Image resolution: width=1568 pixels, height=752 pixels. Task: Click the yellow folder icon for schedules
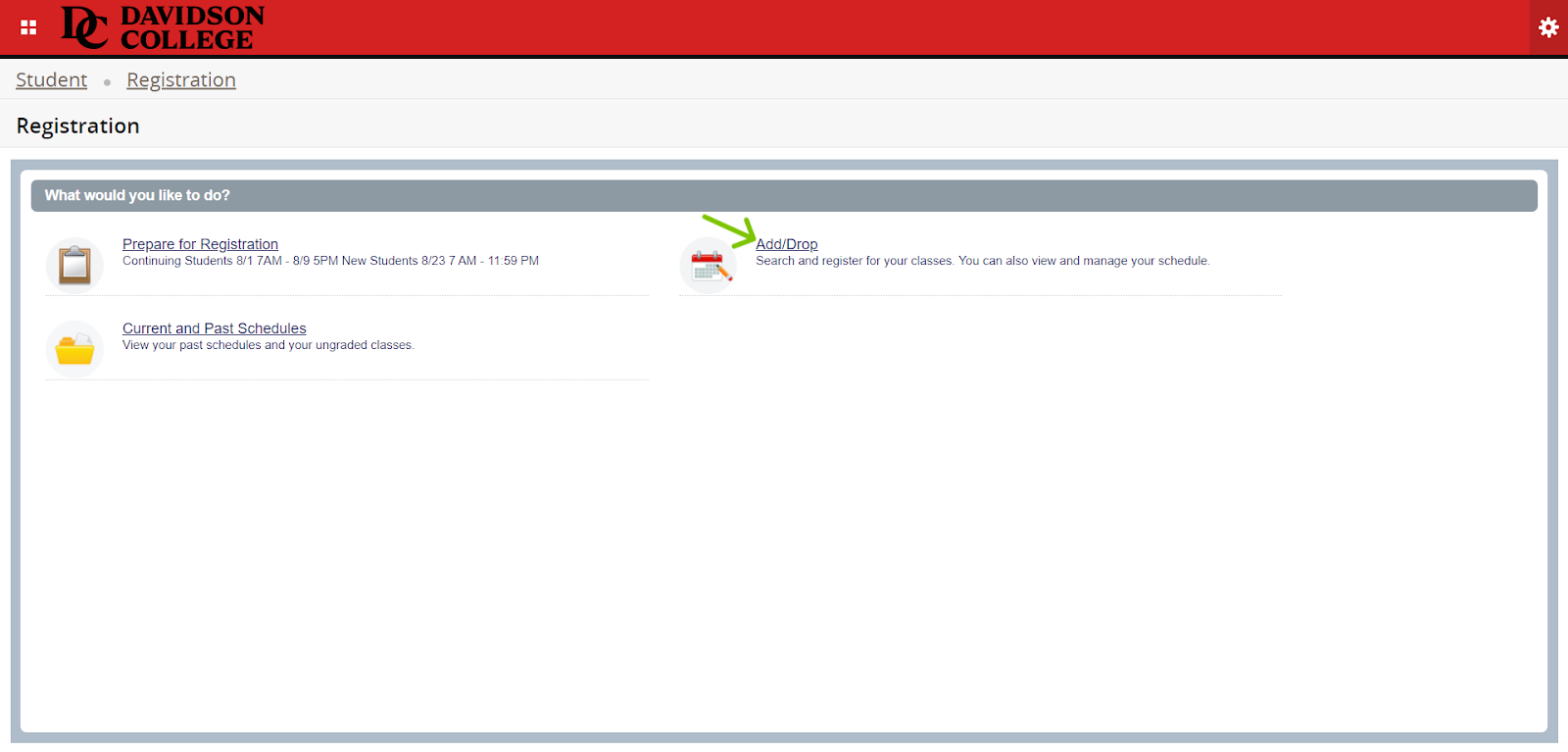tap(74, 349)
